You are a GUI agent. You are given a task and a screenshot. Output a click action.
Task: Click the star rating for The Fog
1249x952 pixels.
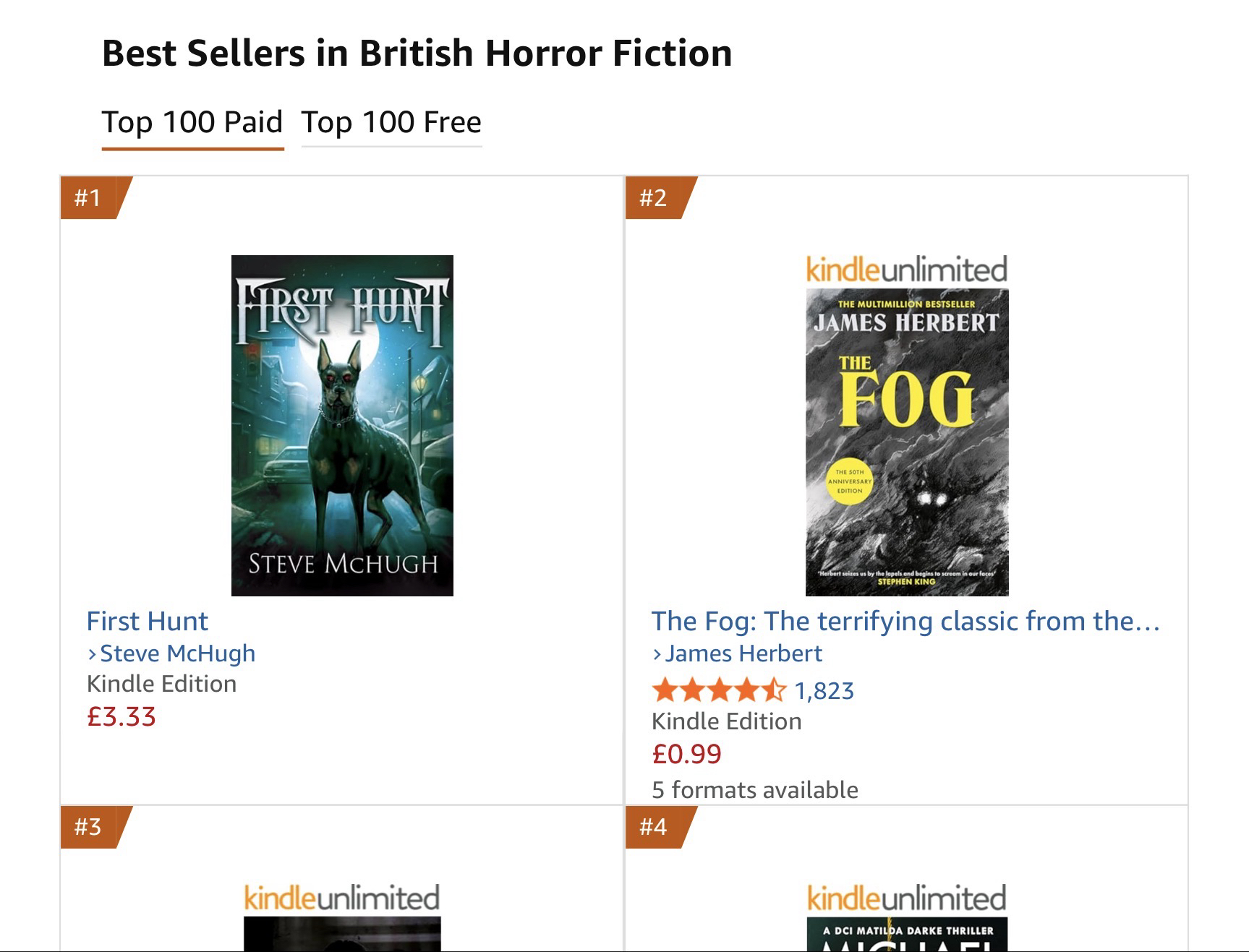click(718, 690)
